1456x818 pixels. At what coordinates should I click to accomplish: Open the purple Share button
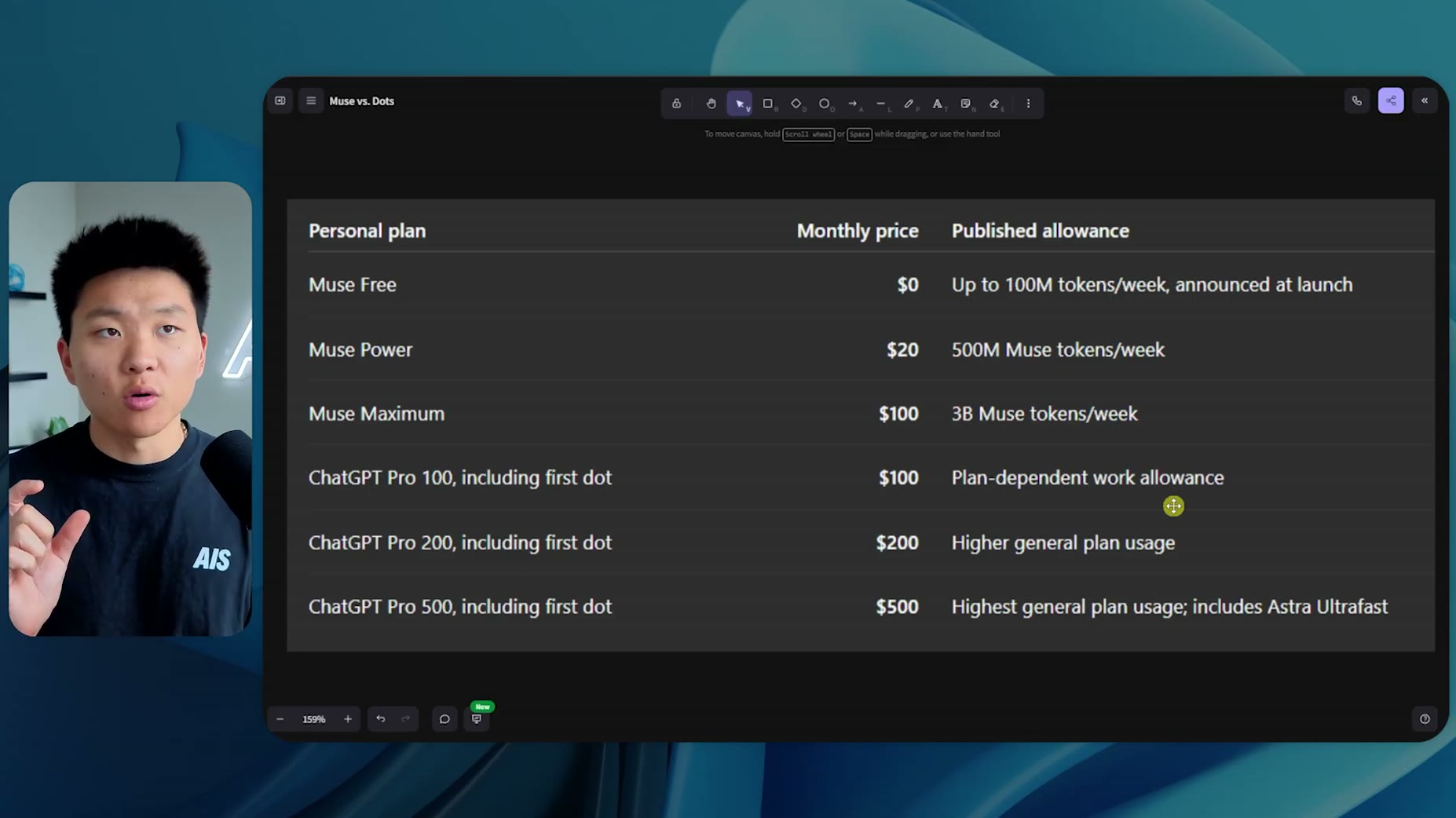coord(1391,100)
